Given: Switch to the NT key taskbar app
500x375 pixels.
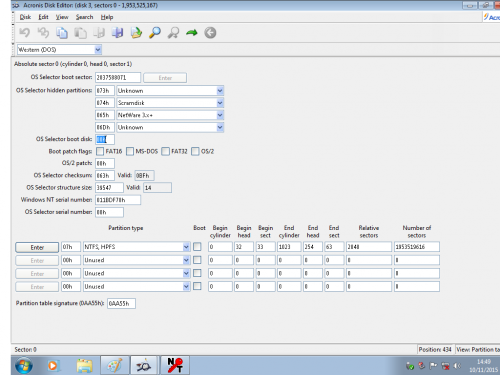Looking at the screenshot, I should coord(175,365).
